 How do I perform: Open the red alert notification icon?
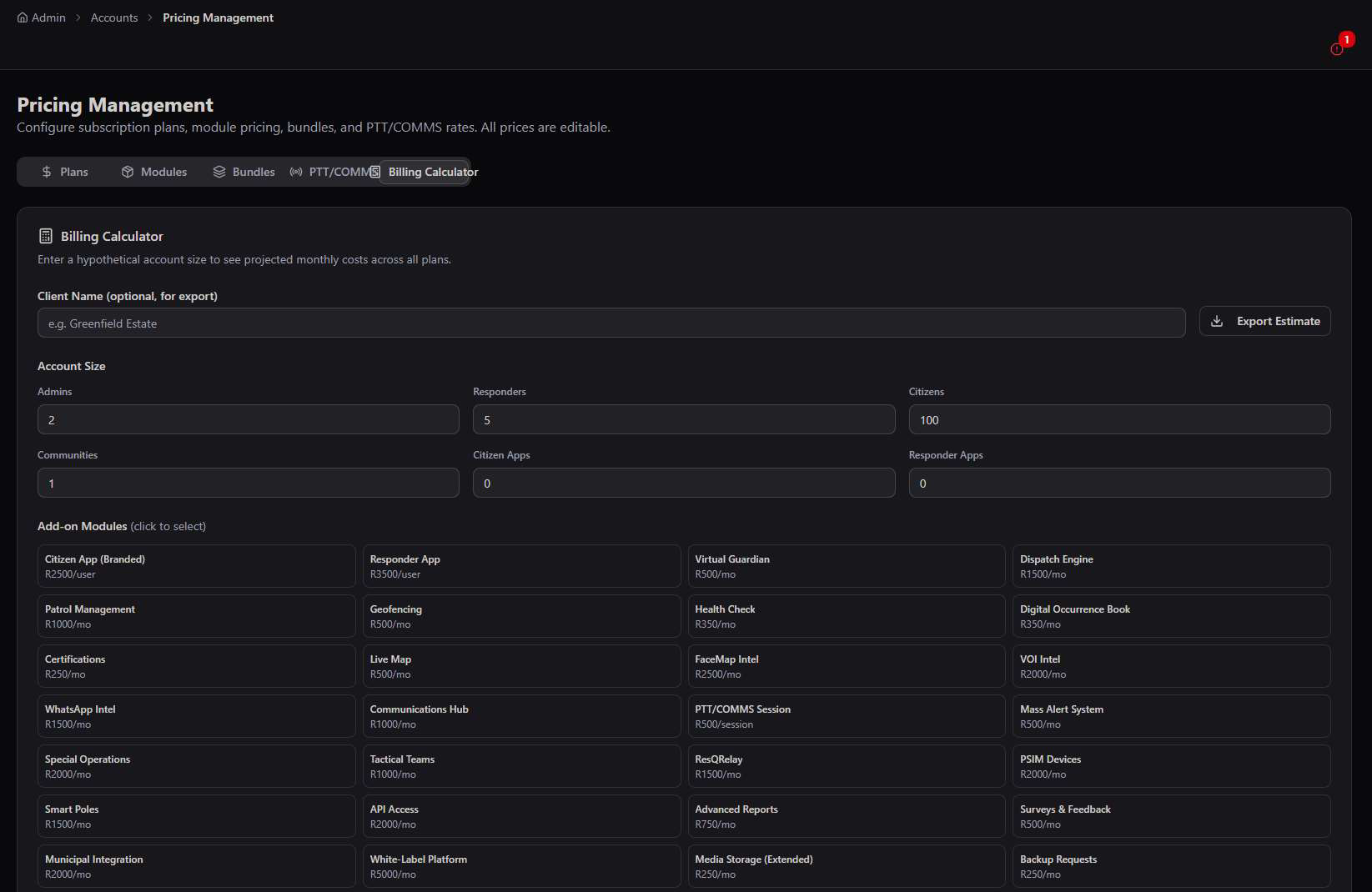1337,49
